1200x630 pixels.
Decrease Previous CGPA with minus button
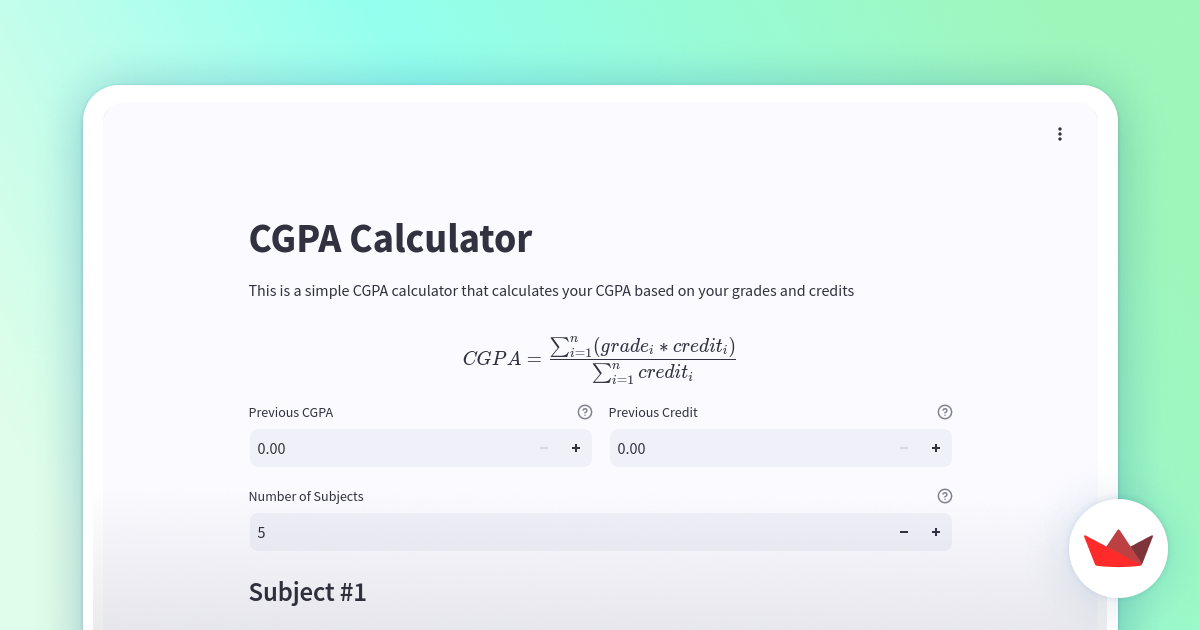point(544,448)
